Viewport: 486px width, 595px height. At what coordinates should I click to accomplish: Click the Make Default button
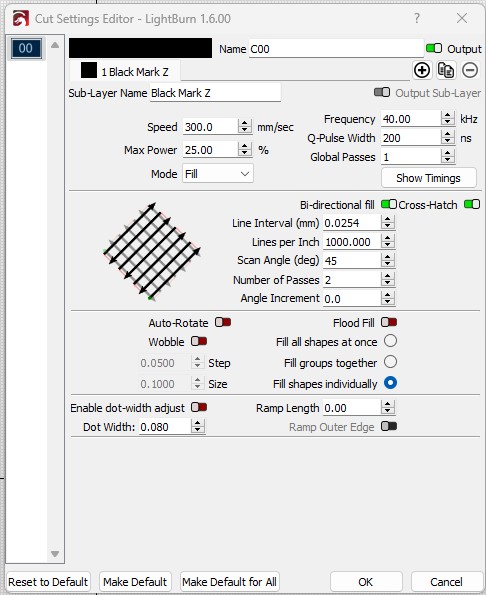(x=135, y=582)
